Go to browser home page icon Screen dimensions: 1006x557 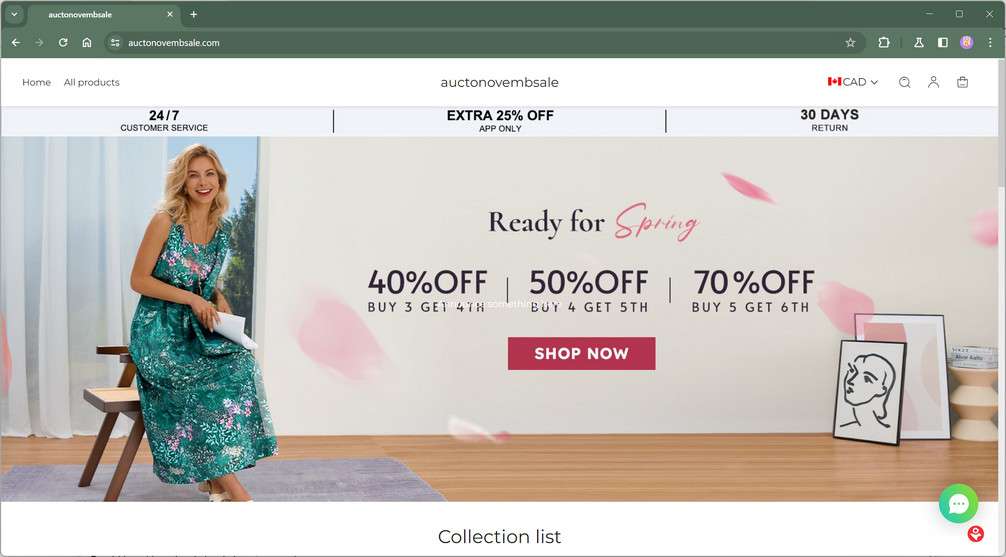click(87, 42)
